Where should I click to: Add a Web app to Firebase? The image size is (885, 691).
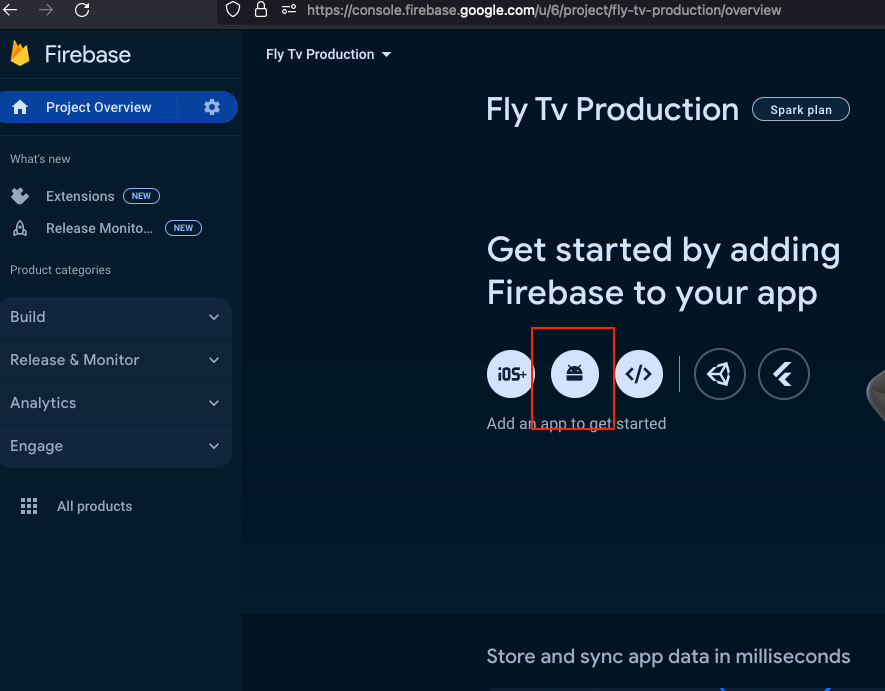click(x=639, y=375)
